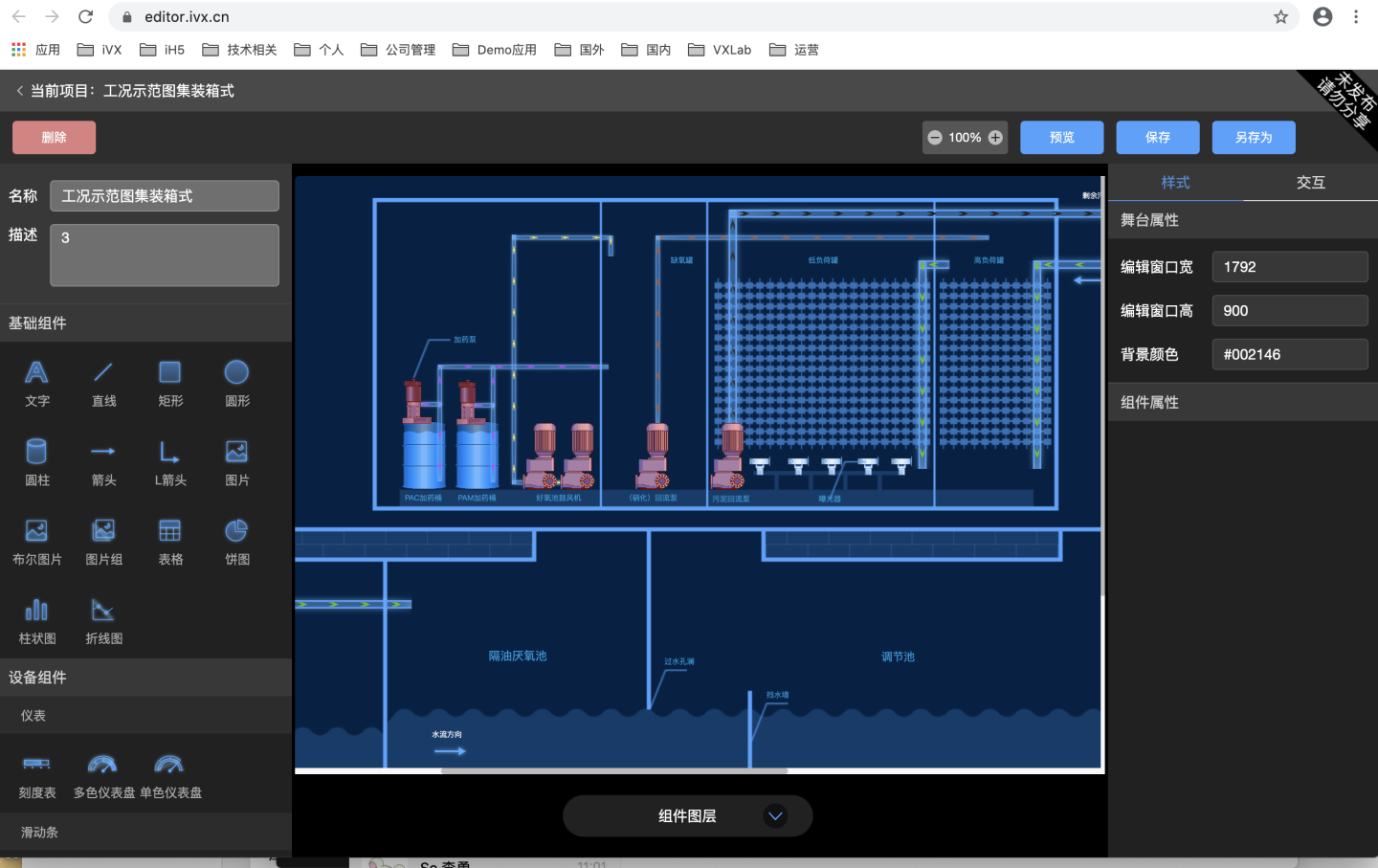Switch to the 交互 interaction tab
Viewport: 1378px width, 868px height.
tap(1310, 182)
